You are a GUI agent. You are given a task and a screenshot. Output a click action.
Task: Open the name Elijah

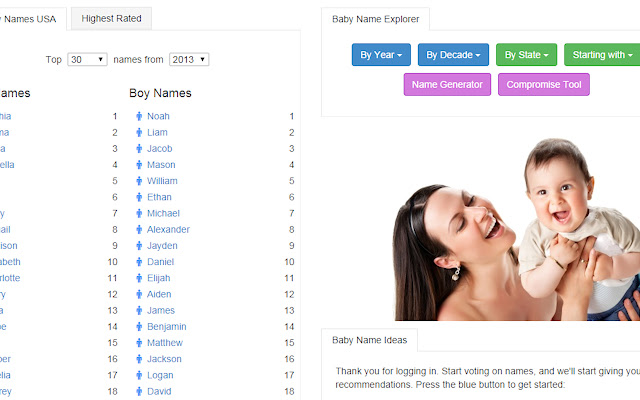pos(159,278)
